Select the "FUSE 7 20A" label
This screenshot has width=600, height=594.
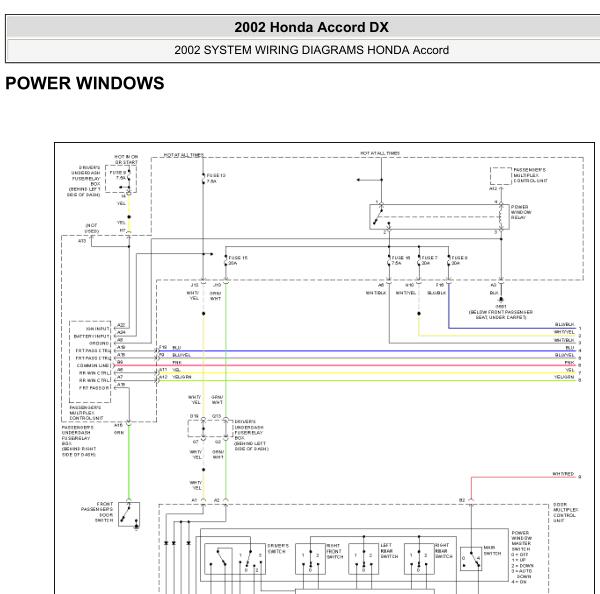pyautogui.click(x=429, y=261)
